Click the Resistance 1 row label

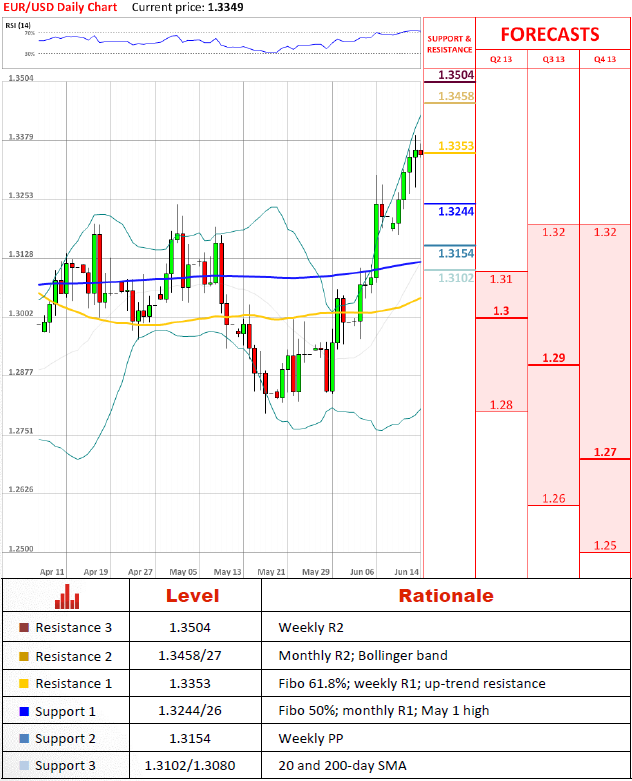[x=74, y=683]
